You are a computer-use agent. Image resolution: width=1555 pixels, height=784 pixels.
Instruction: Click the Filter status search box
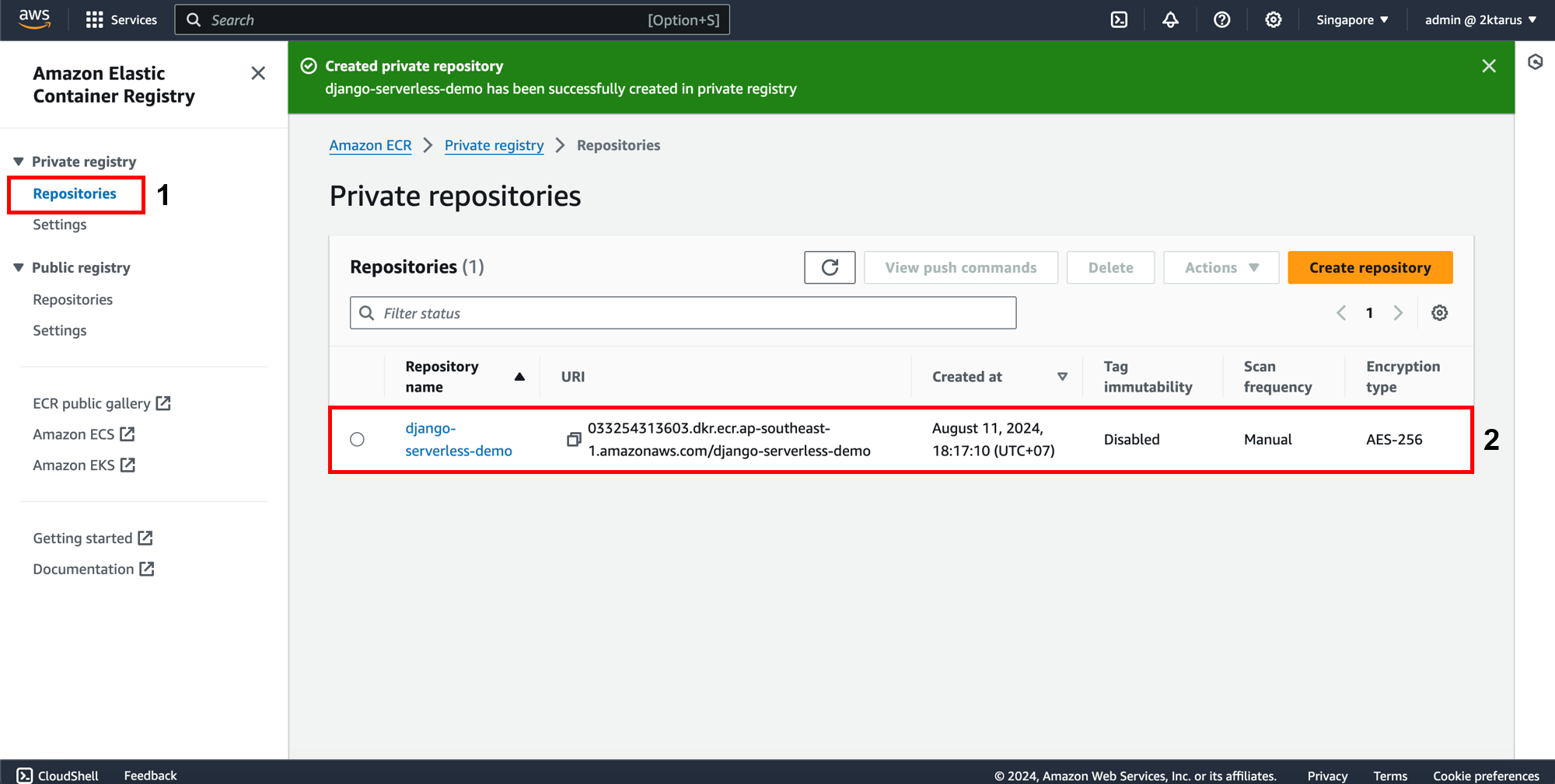pyautogui.click(x=683, y=313)
